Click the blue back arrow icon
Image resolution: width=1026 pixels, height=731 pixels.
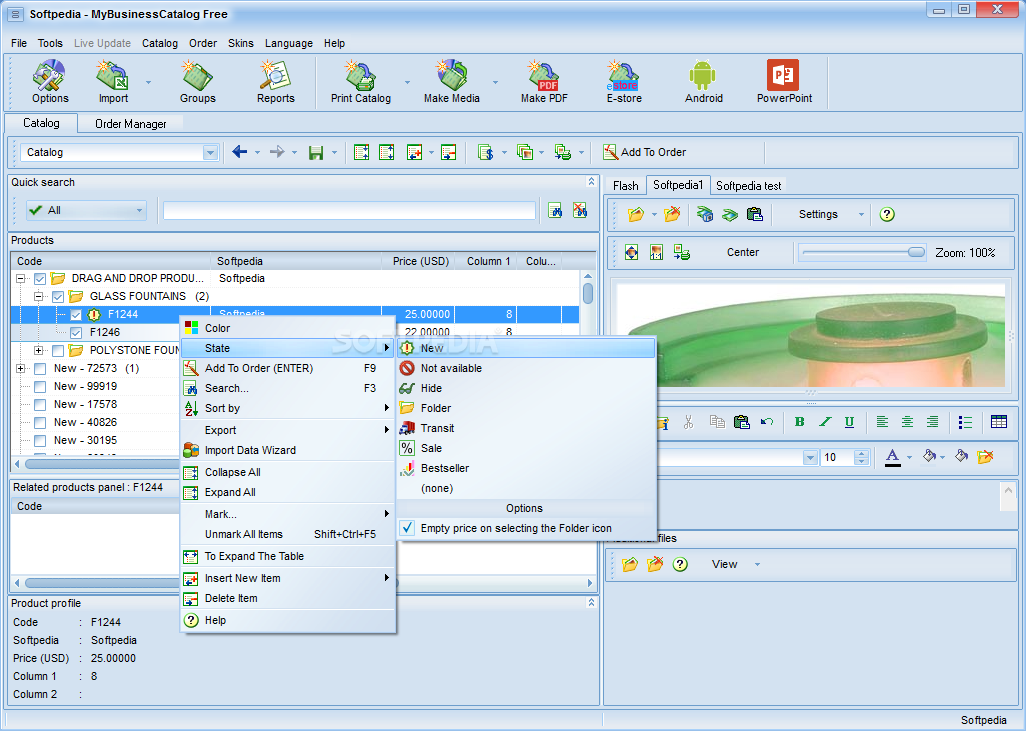pyautogui.click(x=239, y=152)
